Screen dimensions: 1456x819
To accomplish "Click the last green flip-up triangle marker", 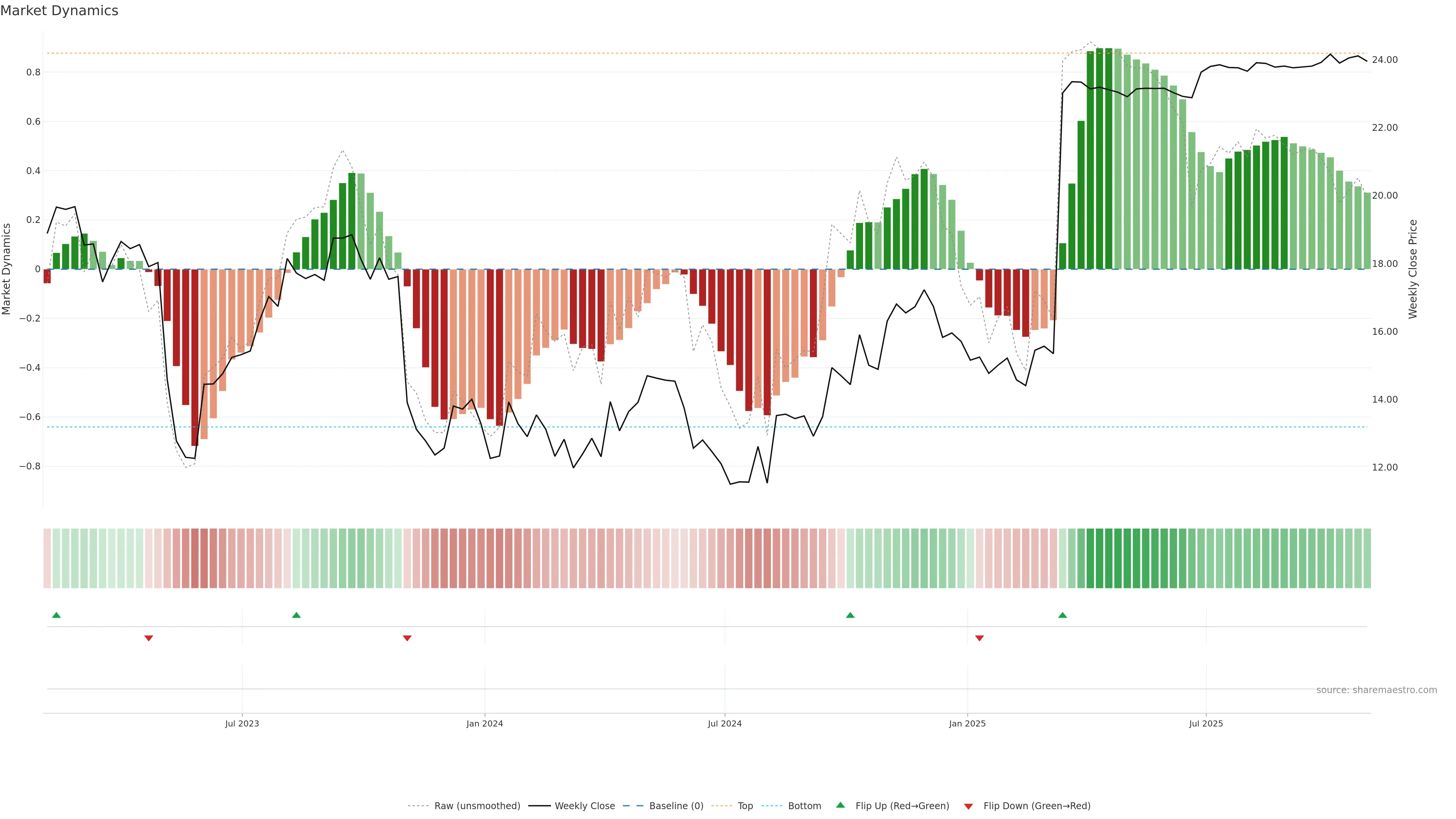I will (1062, 615).
